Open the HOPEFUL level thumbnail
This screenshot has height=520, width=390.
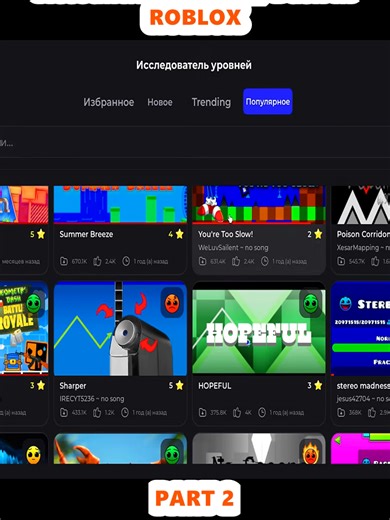259,329
